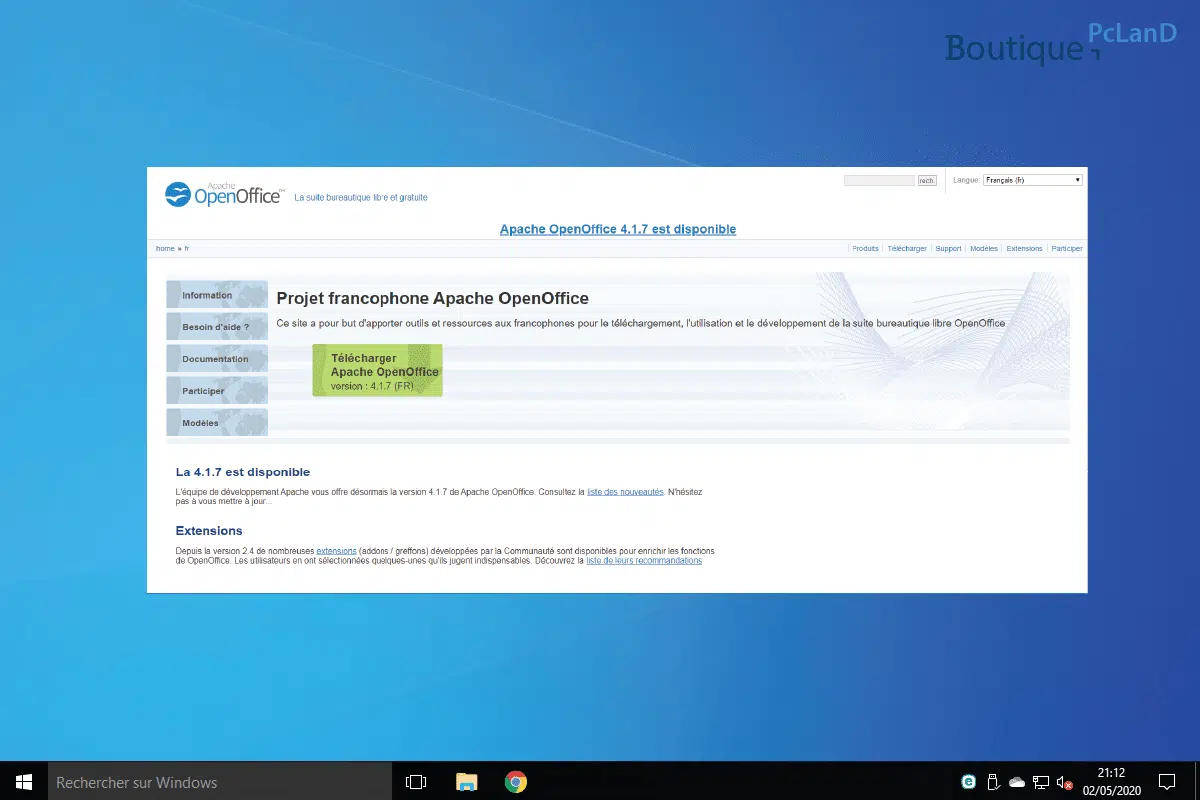Open the Participer top navigation item

pos(1067,248)
